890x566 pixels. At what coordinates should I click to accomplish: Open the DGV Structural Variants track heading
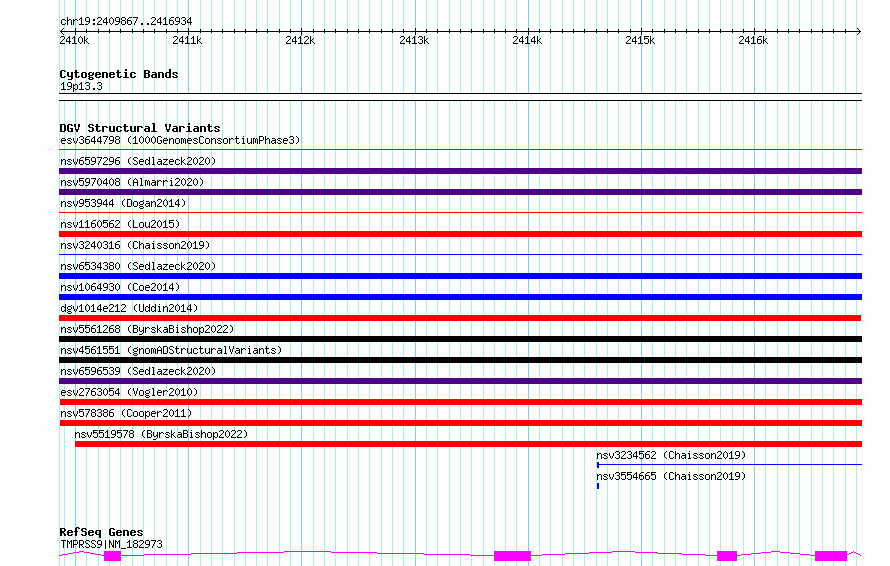(140, 128)
